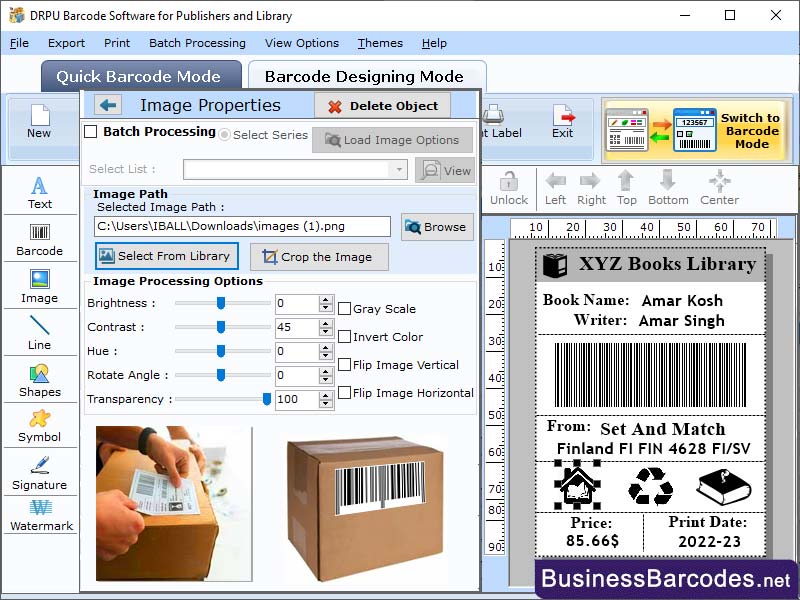The height and width of the screenshot is (600, 800).
Task: Click the Browse button for image path
Action: [437, 227]
